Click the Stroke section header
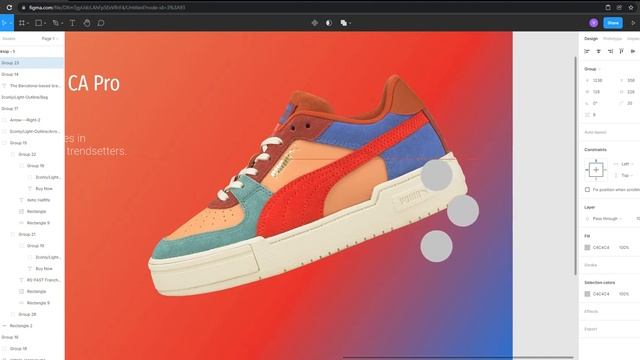Viewport: 640px width, 360px height. 590,265
